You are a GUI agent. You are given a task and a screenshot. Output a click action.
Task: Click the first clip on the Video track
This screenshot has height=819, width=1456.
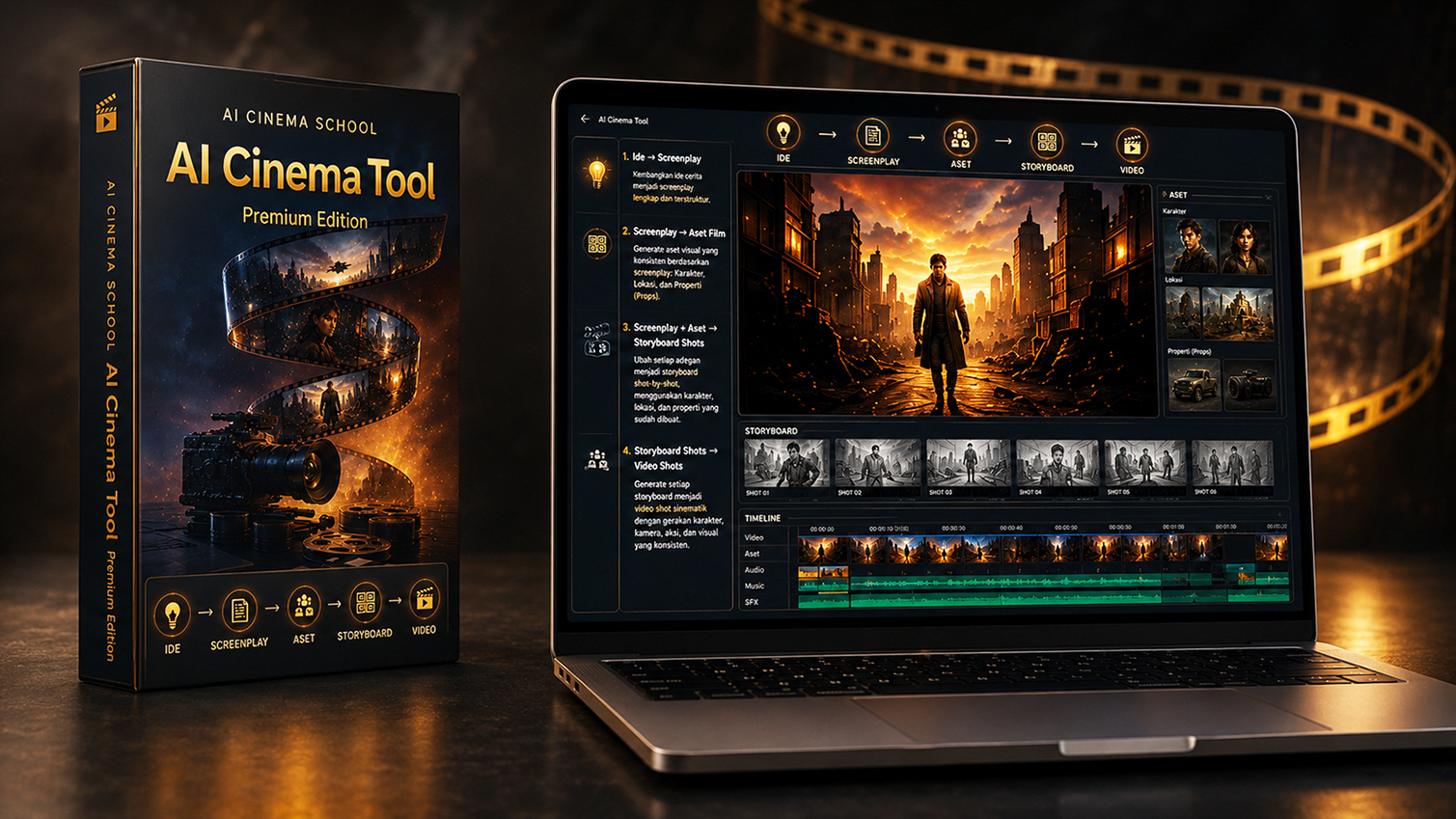click(821, 549)
